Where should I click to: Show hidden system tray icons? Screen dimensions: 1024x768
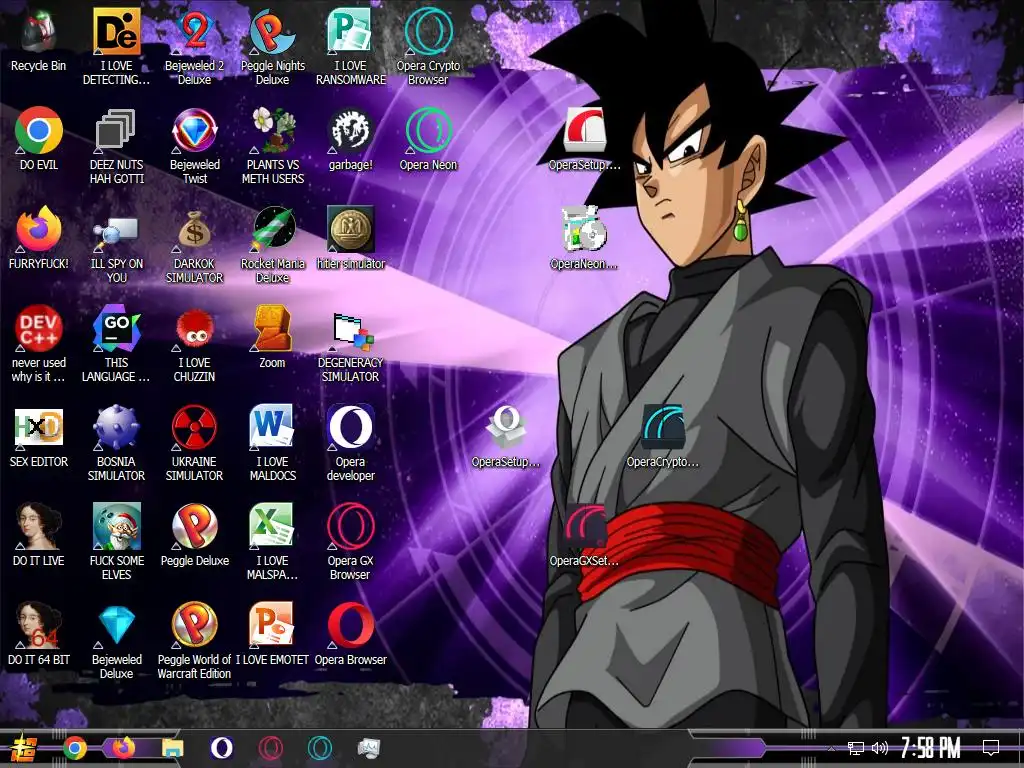pos(831,749)
